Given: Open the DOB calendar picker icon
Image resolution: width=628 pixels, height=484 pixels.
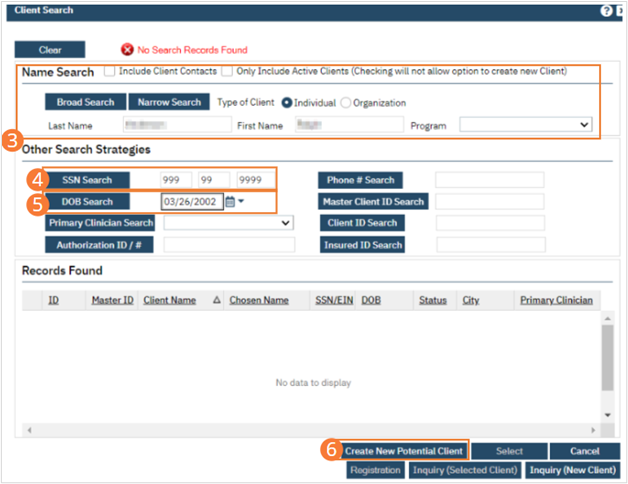Looking at the screenshot, I should point(229,202).
